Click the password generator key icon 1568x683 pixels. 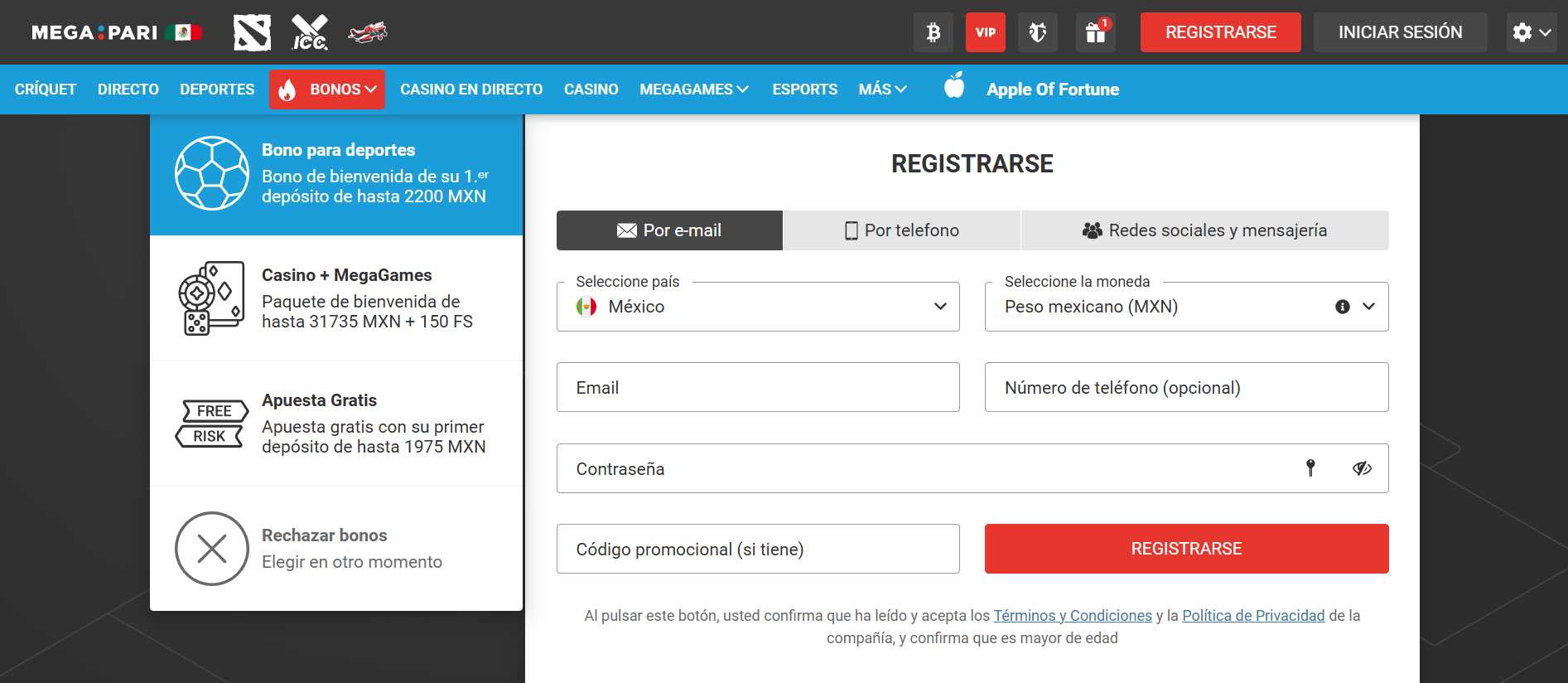pos(1310,468)
